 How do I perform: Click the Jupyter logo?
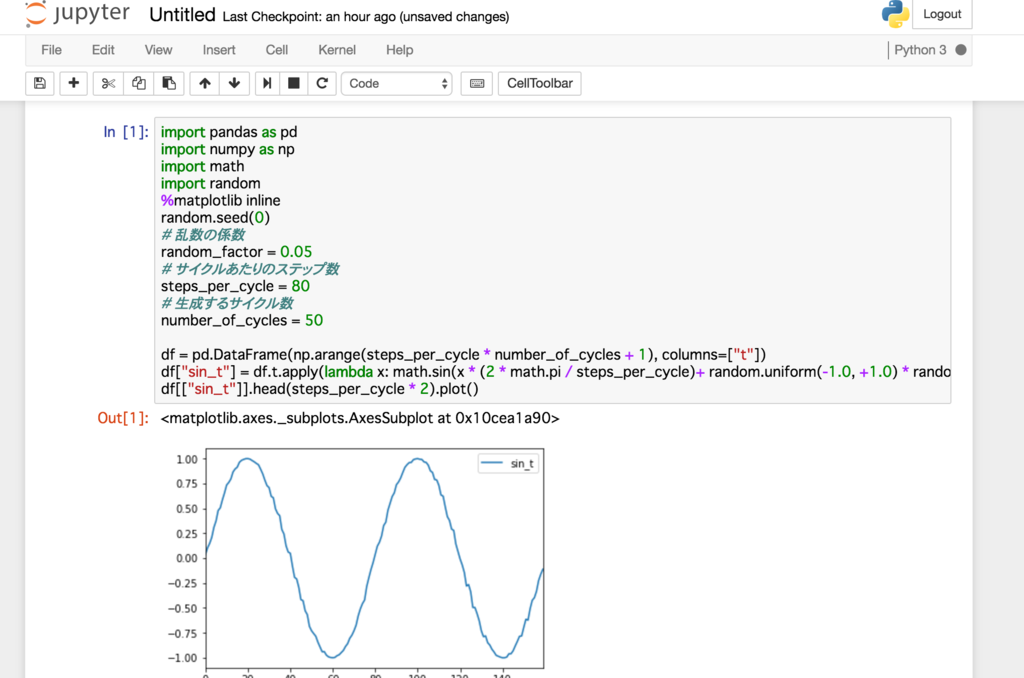coord(77,14)
